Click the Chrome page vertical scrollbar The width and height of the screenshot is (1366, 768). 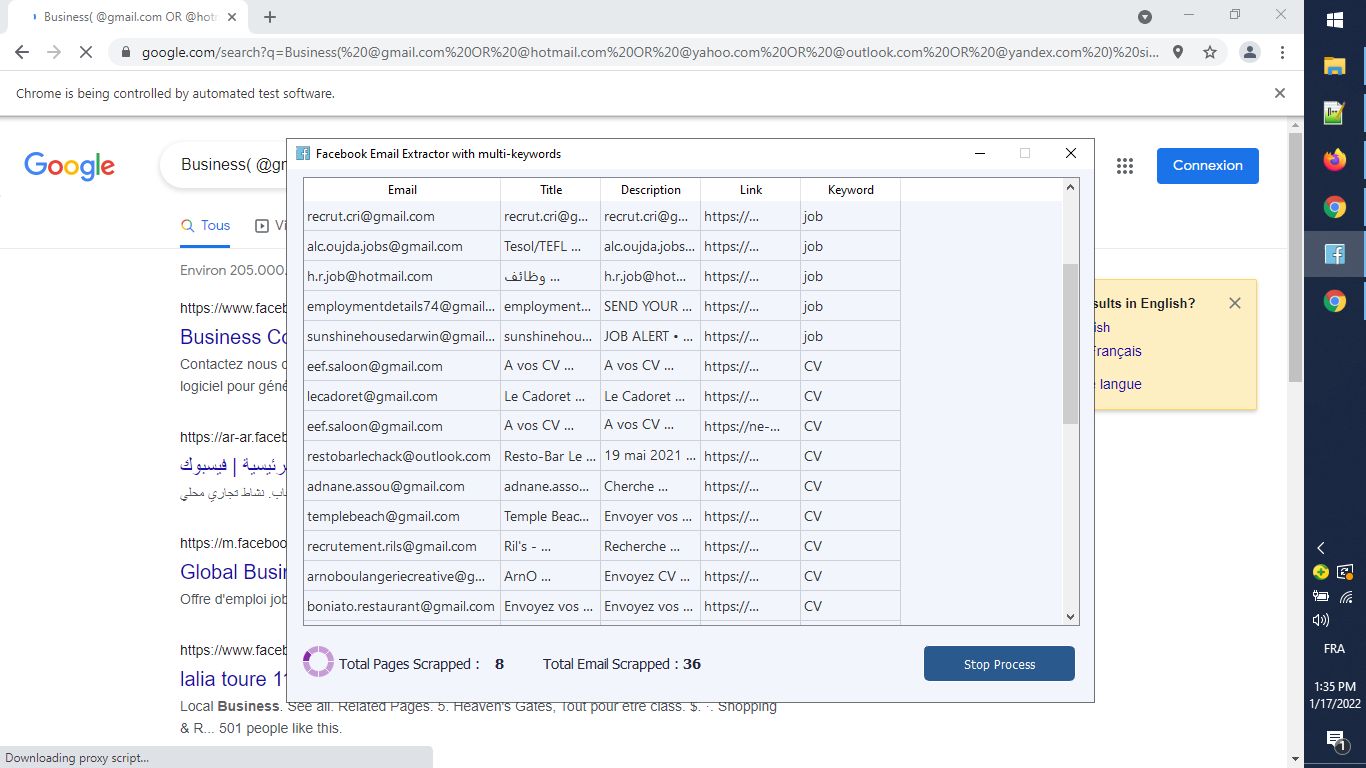[x=1296, y=256]
